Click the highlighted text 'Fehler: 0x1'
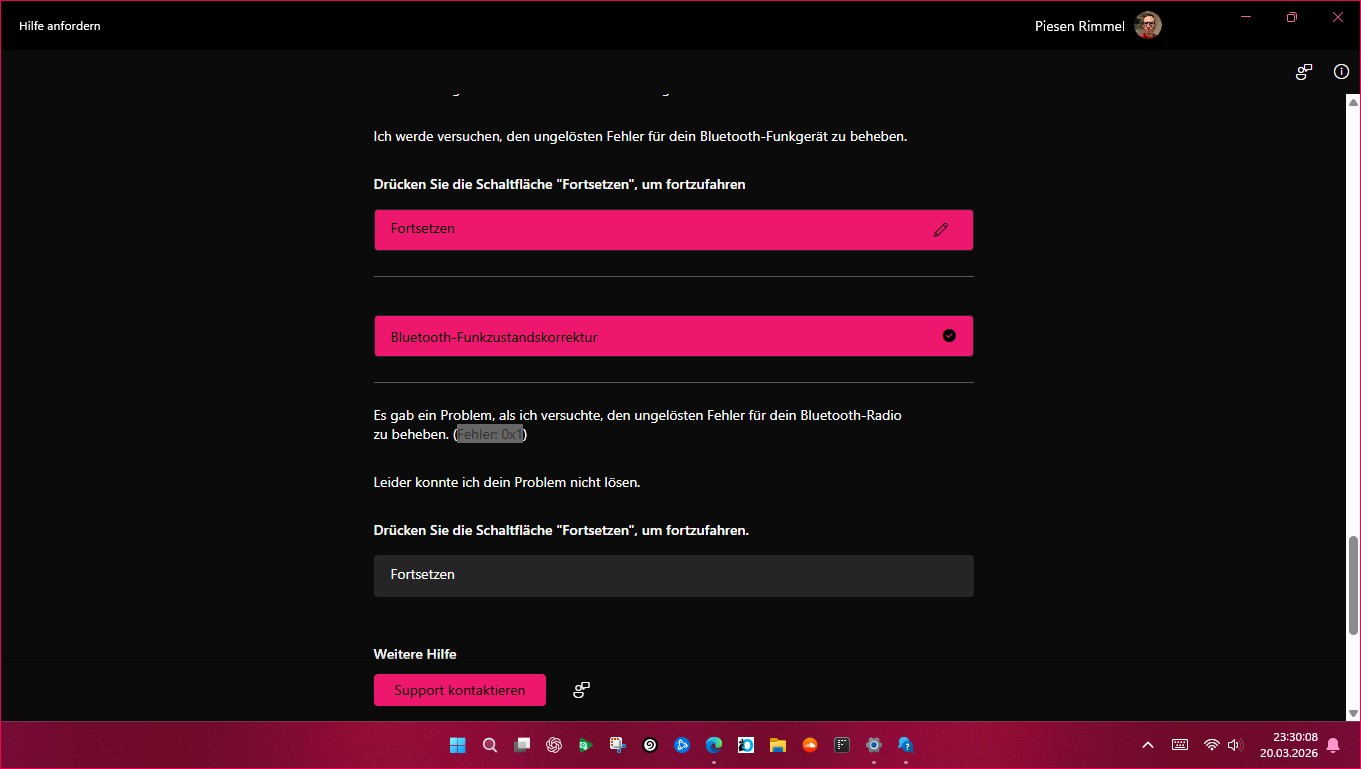Viewport: 1361px width, 769px height. (490, 434)
